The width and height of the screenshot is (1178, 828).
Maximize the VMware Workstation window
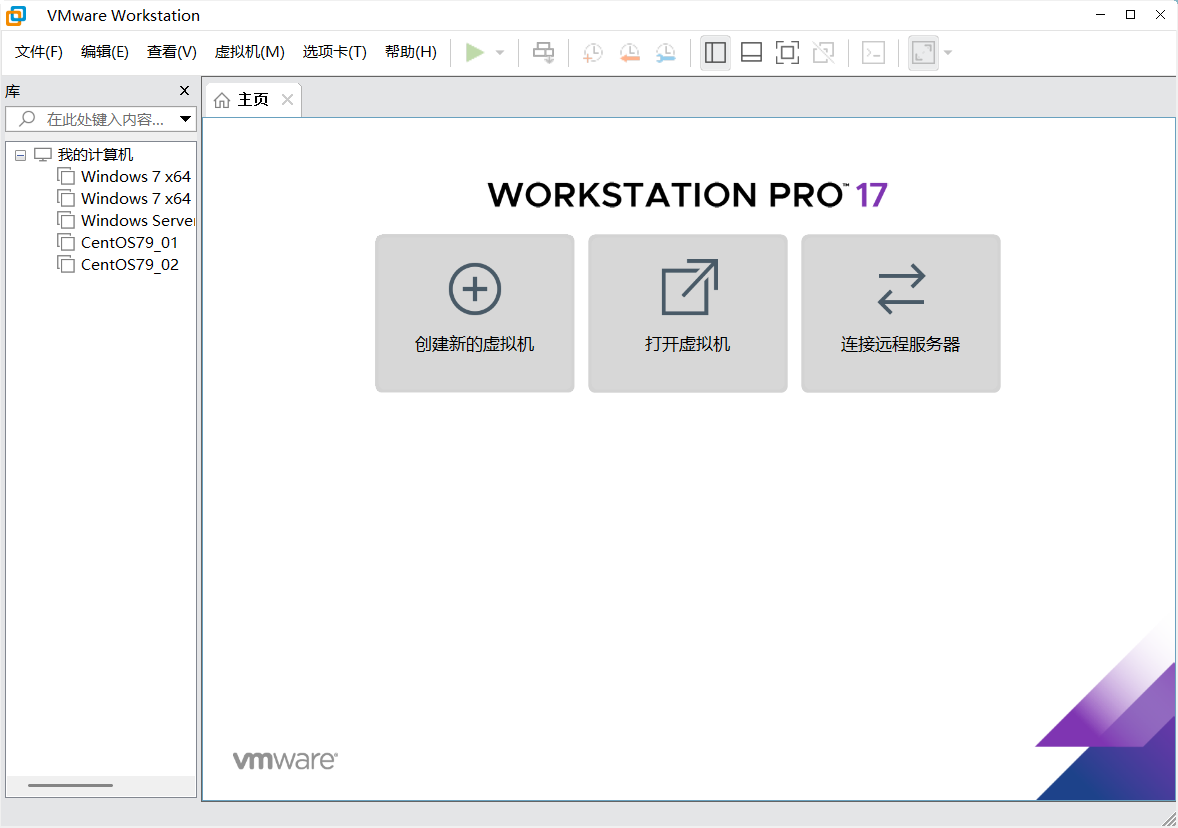[1130, 15]
